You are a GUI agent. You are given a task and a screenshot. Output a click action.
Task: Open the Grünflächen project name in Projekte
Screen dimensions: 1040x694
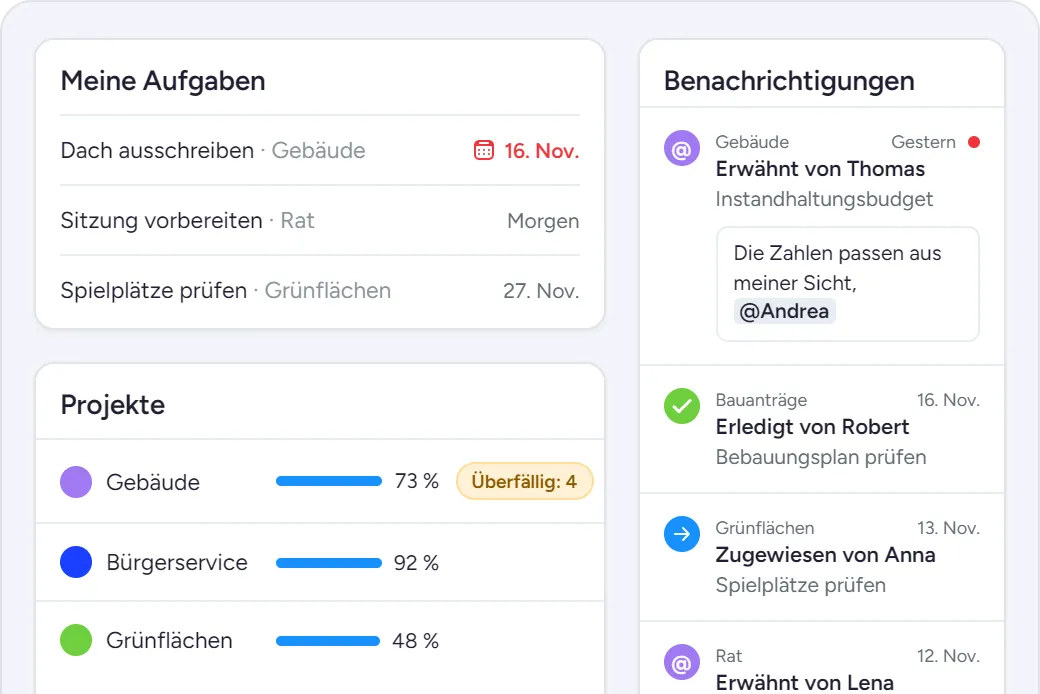[x=169, y=641]
